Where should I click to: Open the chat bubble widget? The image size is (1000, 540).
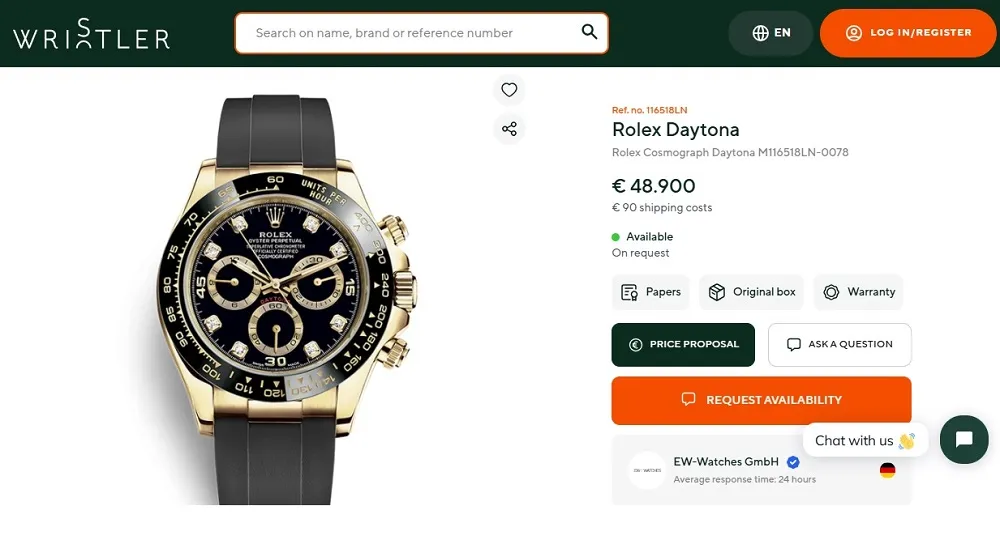pyautogui.click(x=964, y=440)
